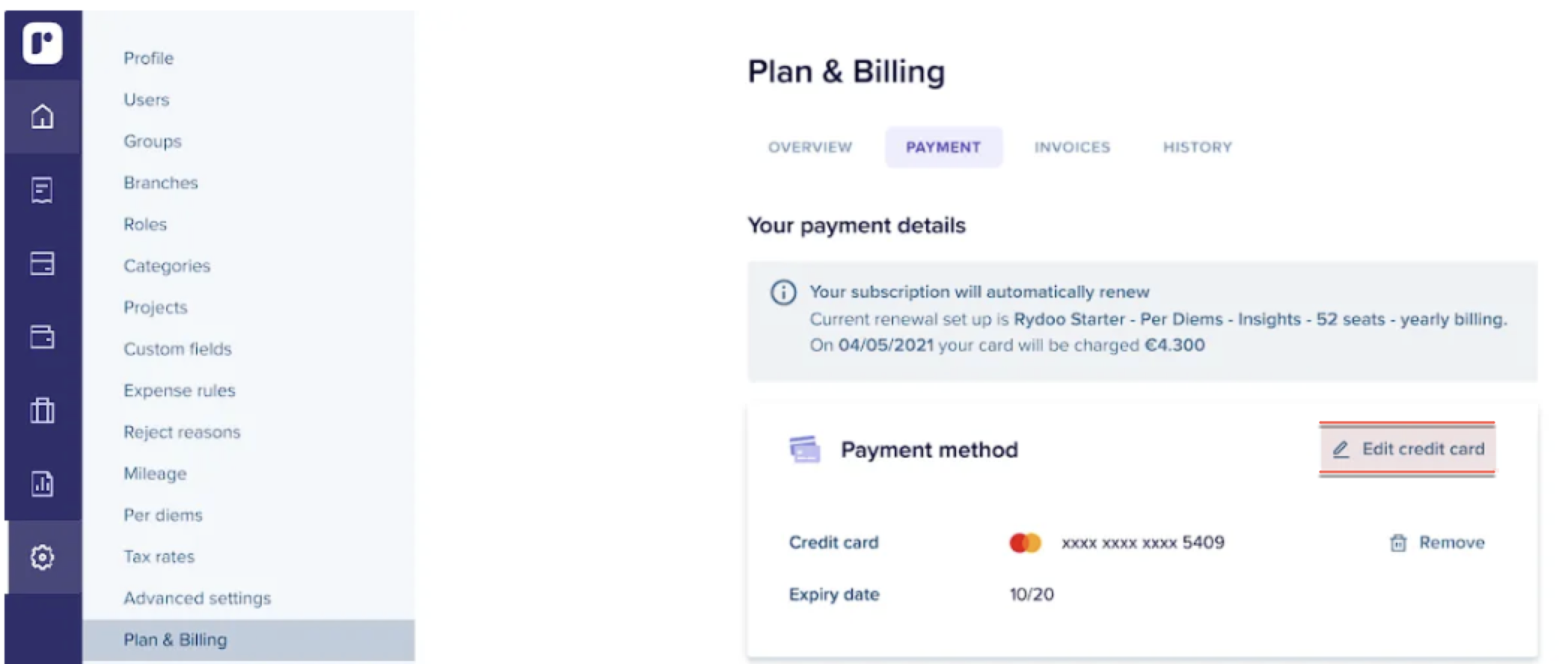Open the travel suitcase icon
Viewport: 1568px width, 664px height.
(x=42, y=410)
